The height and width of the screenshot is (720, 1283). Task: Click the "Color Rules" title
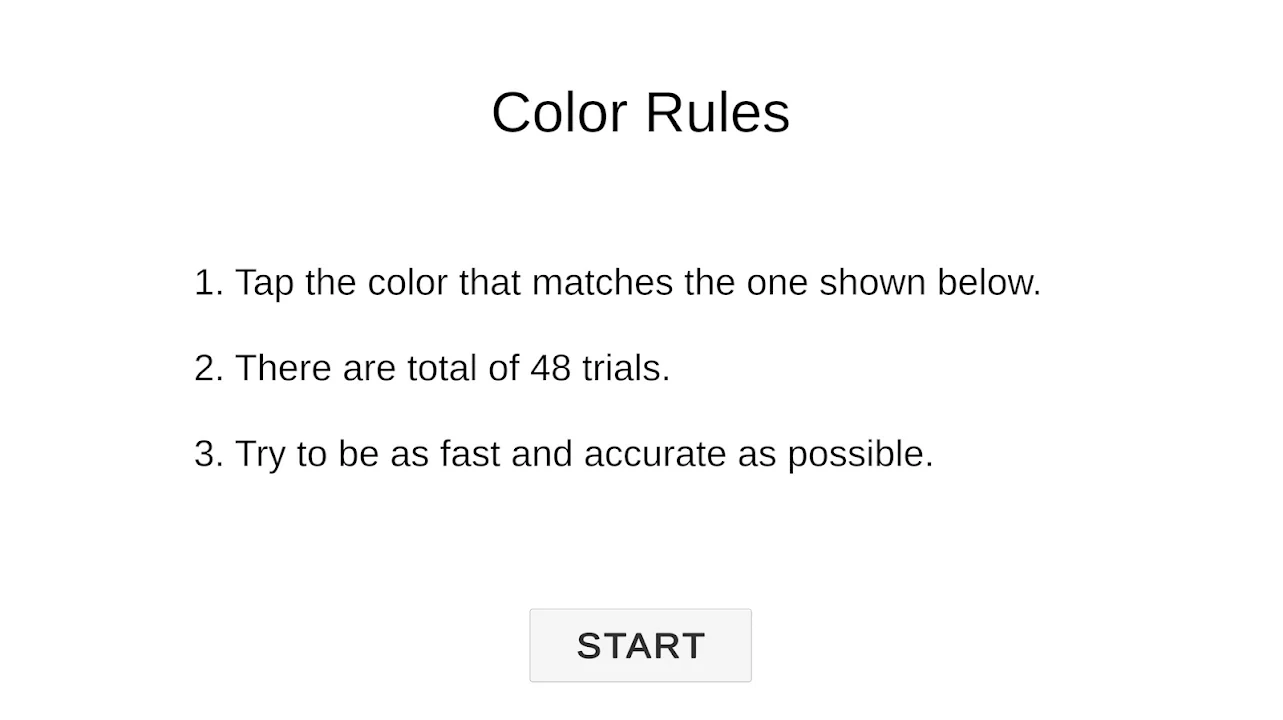[x=640, y=112]
